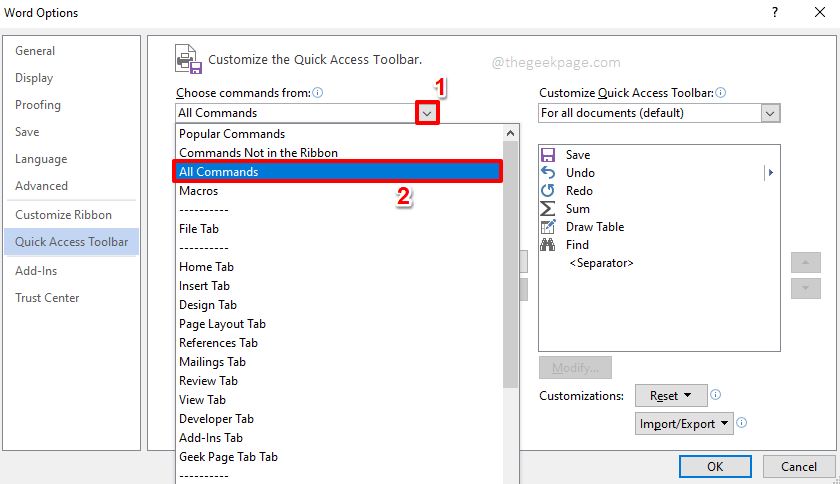Select the Undo arrow icon
Viewport: 840px width, 484px height.
(x=548, y=173)
